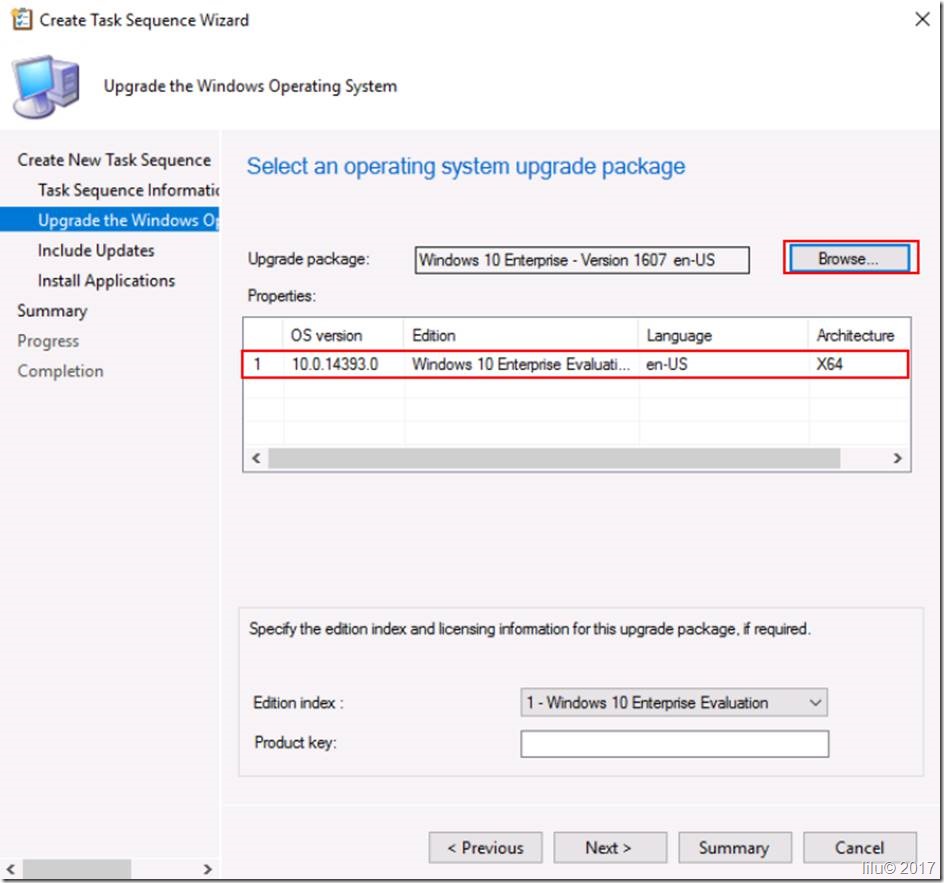The image size is (944, 883).
Task: Select the 10.0.14393.0 OS version cell
Action: click(335, 364)
